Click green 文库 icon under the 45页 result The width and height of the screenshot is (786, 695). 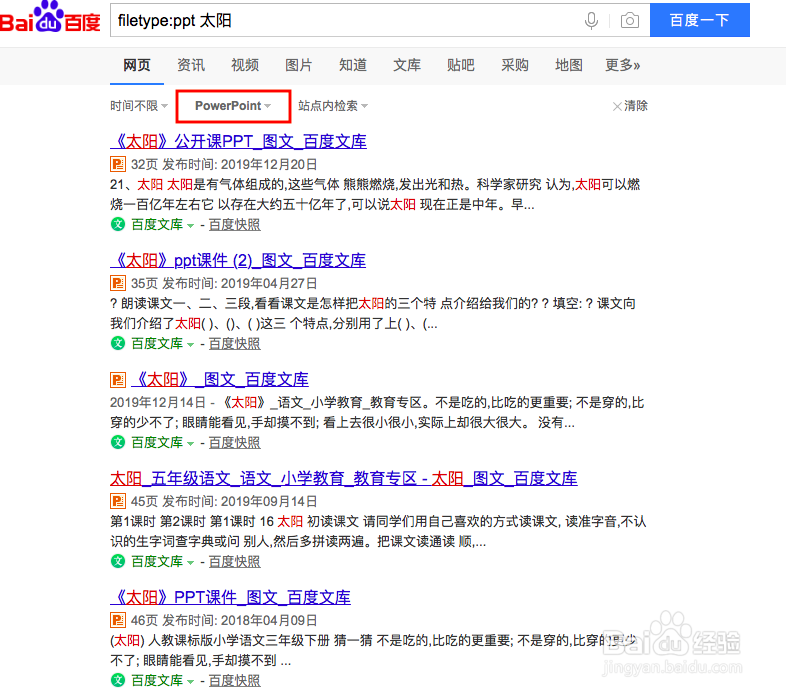(x=118, y=561)
